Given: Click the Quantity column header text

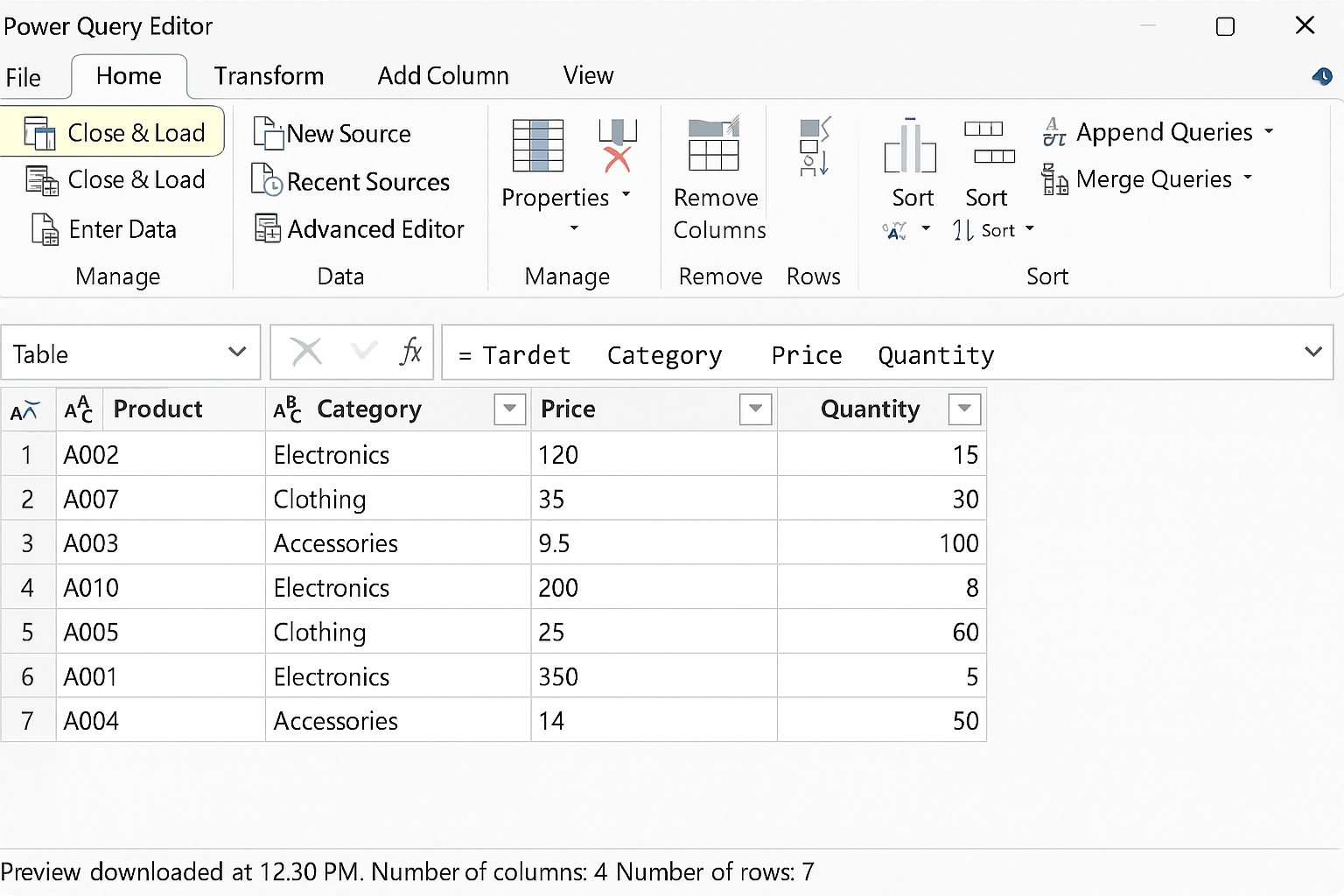Looking at the screenshot, I should click(x=870, y=409).
